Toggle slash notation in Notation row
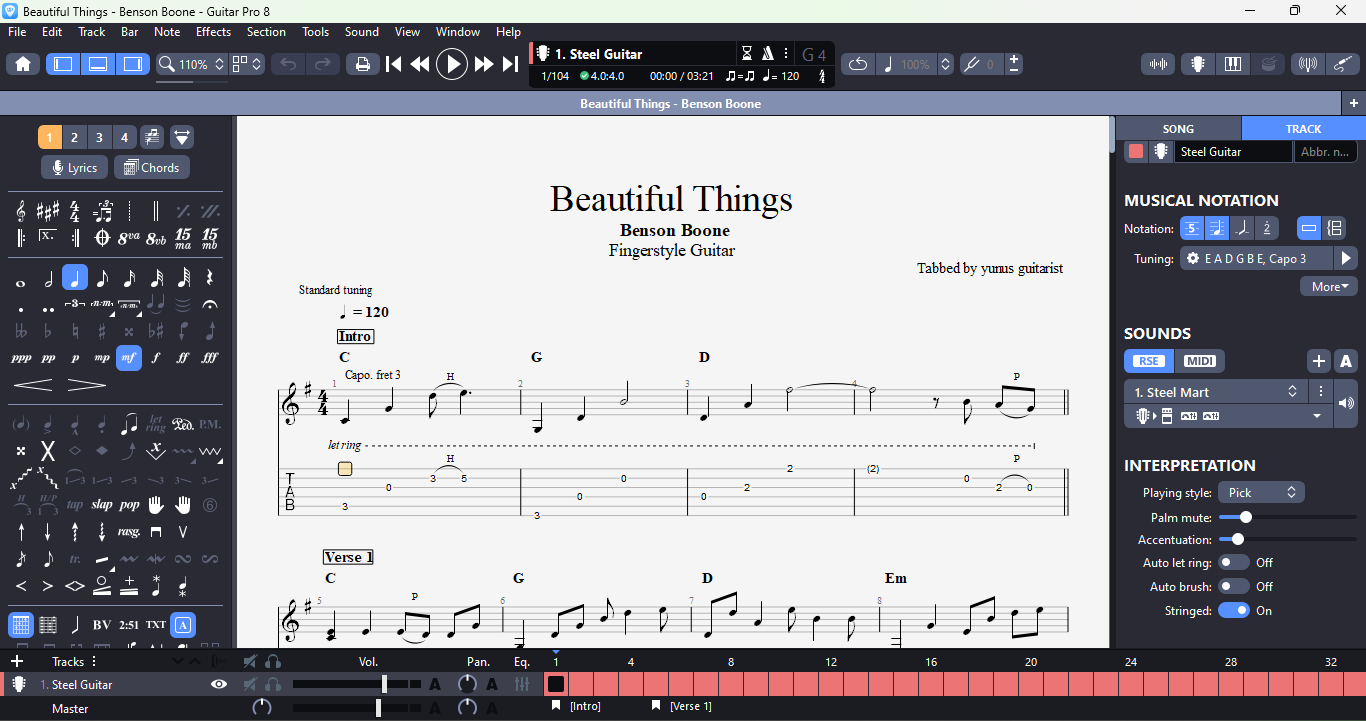The height and width of the screenshot is (721, 1366). pyautogui.click(x=1242, y=229)
